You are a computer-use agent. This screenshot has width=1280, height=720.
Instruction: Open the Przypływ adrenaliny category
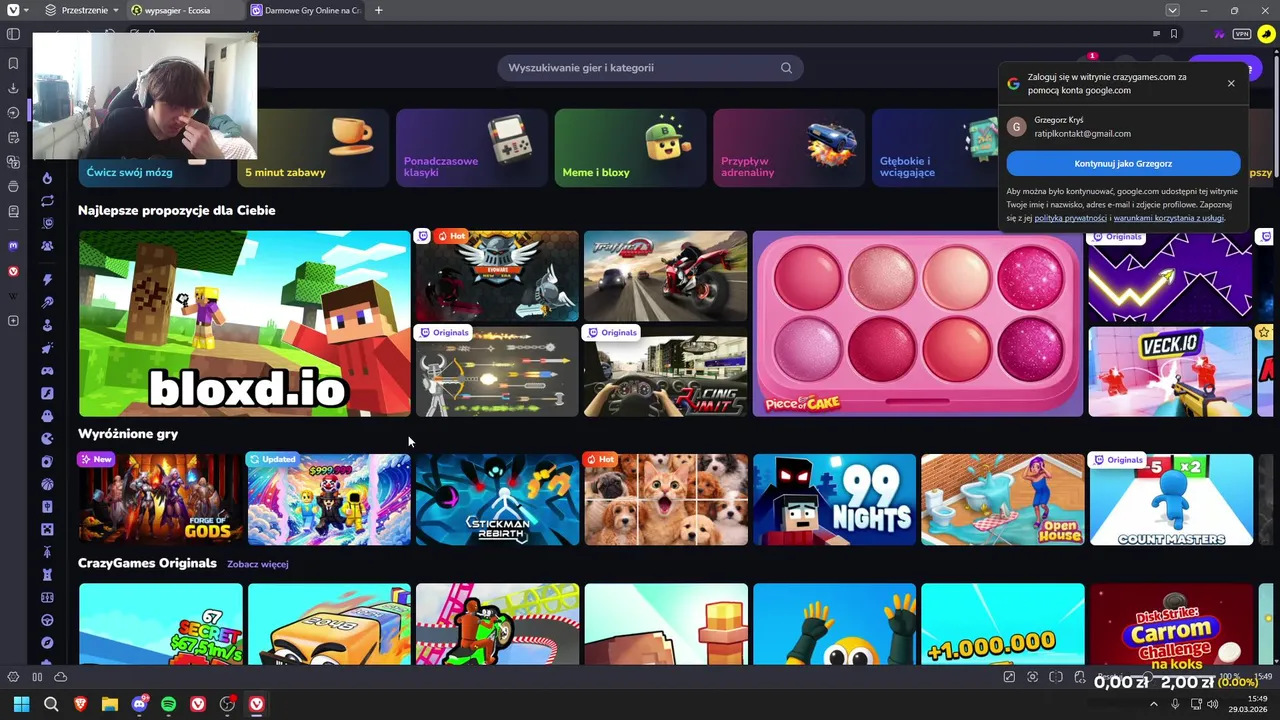click(789, 148)
